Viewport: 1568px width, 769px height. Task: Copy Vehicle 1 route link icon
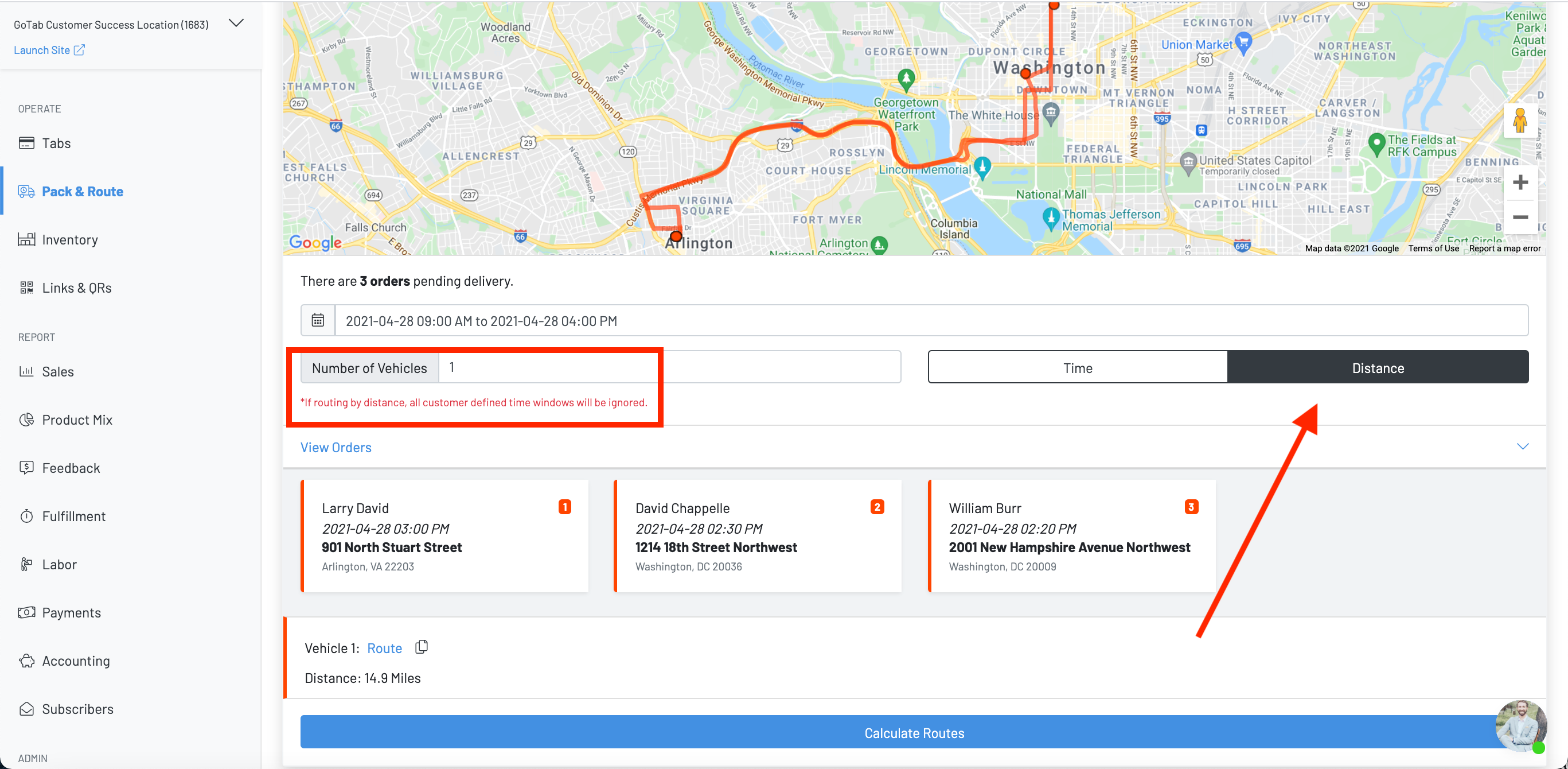(421, 647)
